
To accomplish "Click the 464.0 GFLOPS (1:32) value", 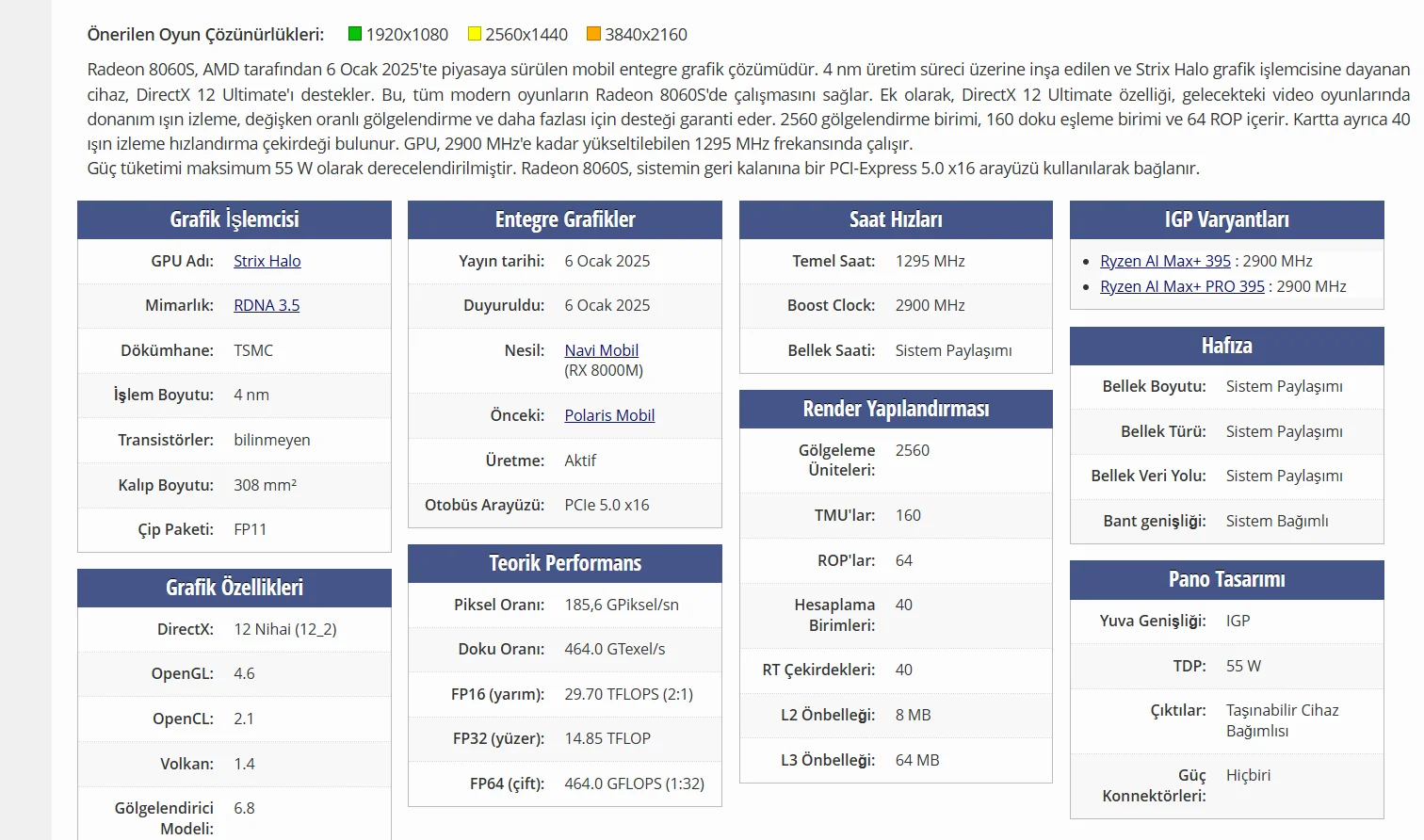I will tap(635, 783).
